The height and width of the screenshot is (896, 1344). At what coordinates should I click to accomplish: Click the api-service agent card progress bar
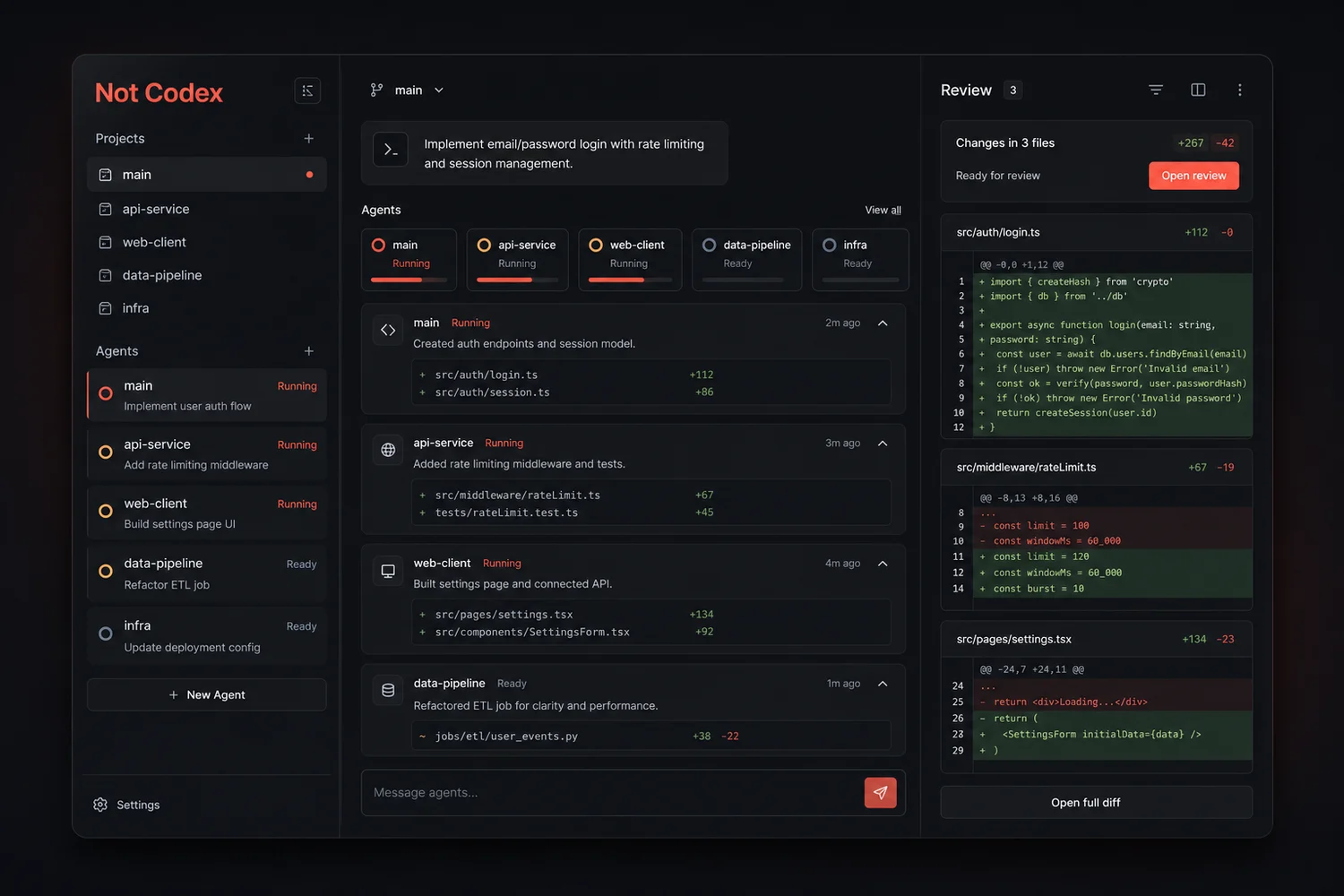point(517,280)
